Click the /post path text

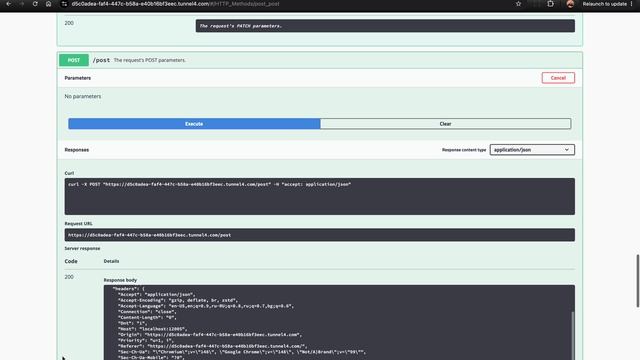pyautogui.click(x=101, y=60)
